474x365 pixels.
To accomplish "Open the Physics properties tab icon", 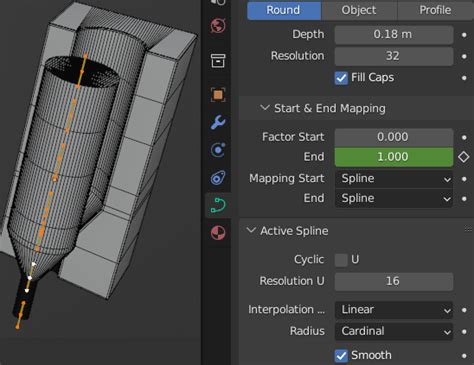I will [x=218, y=150].
